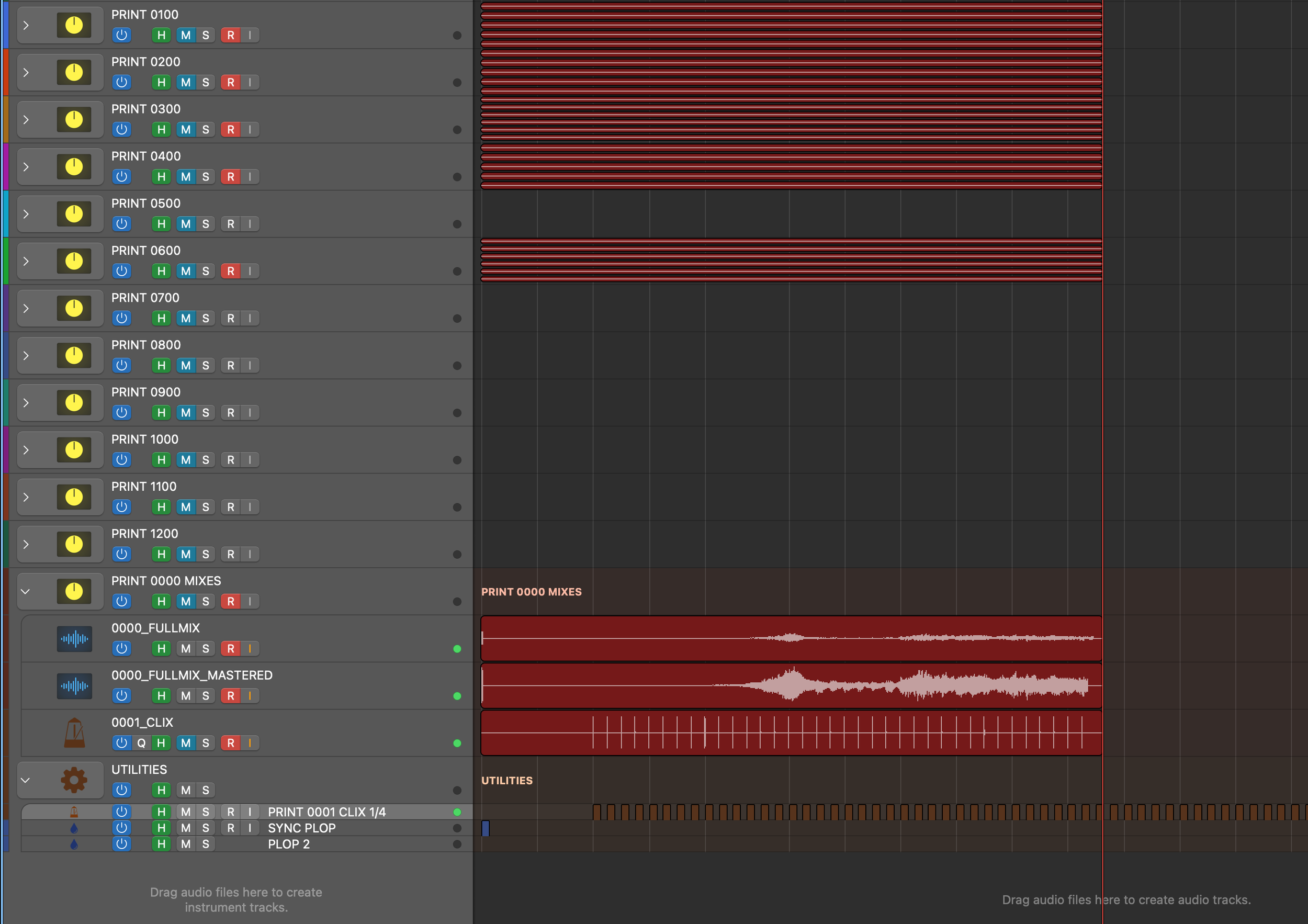Image resolution: width=1308 pixels, height=924 pixels.
Task: Select the PRINT 0001 CLIX 1/4 track
Action: 326,812
